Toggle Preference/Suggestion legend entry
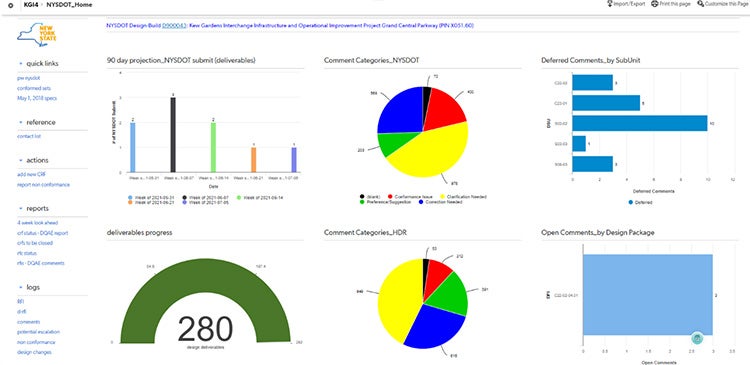This screenshot has height=365, width=750. pyautogui.click(x=386, y=202)
